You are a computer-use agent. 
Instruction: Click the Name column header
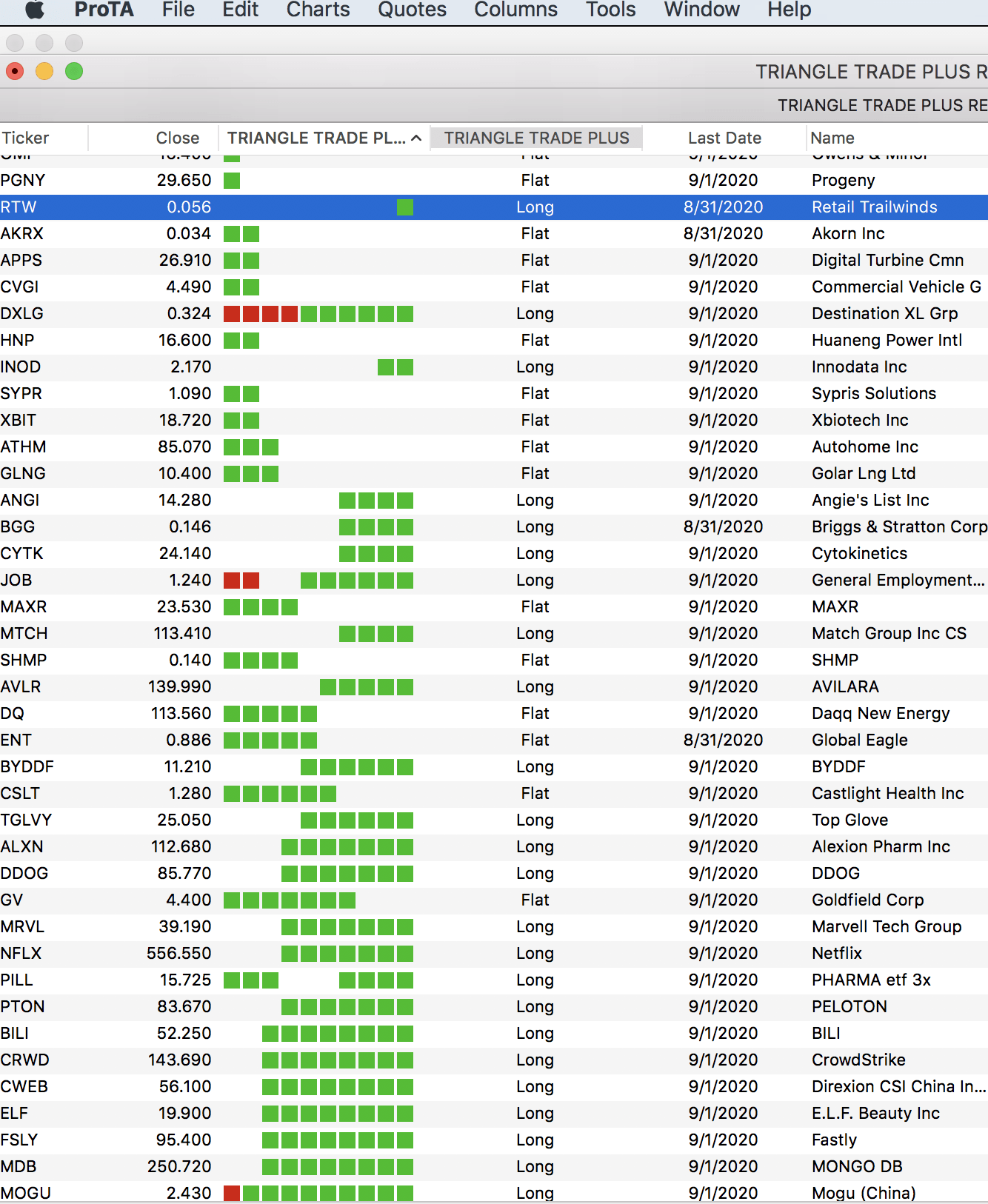pos(832,138)
